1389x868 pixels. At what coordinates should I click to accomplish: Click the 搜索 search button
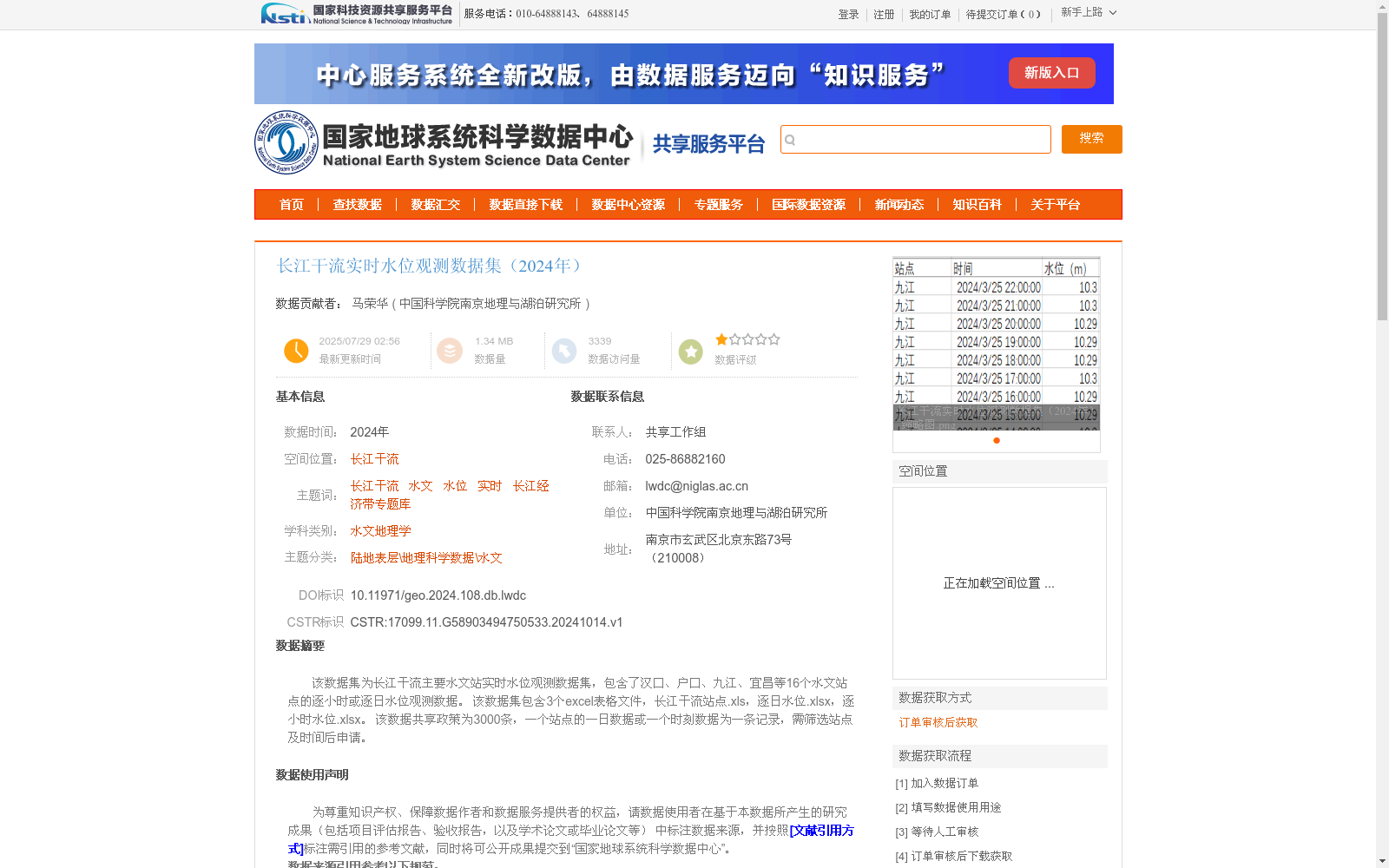(x=1091, y=139)
